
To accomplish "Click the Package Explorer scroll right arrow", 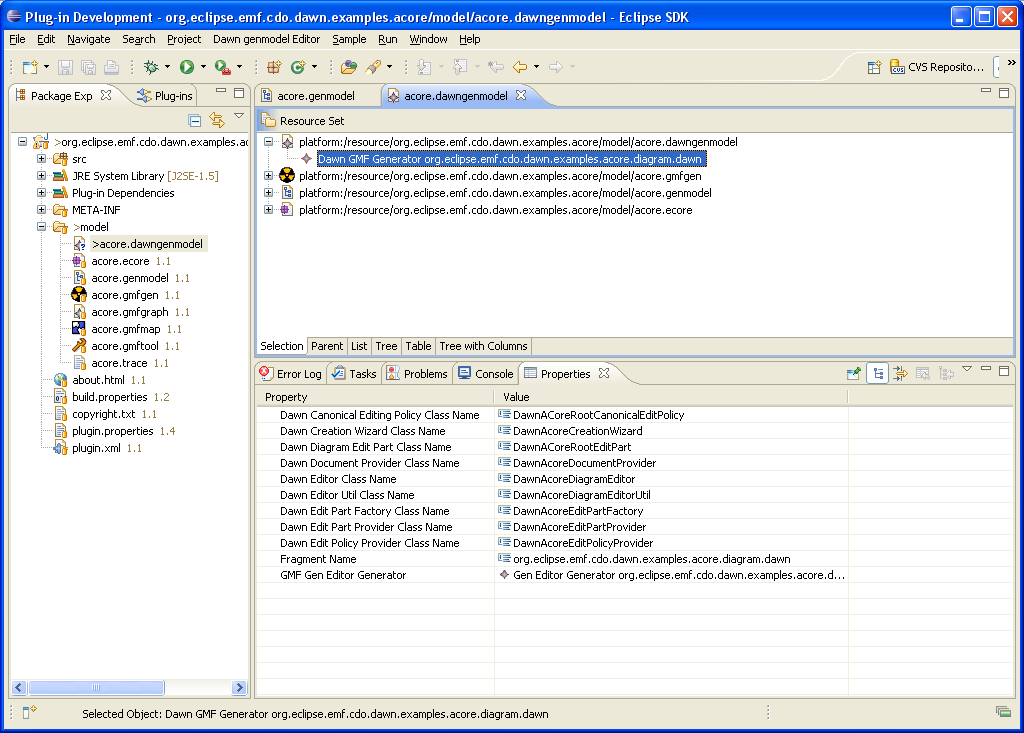I will (x=239, y=687).
